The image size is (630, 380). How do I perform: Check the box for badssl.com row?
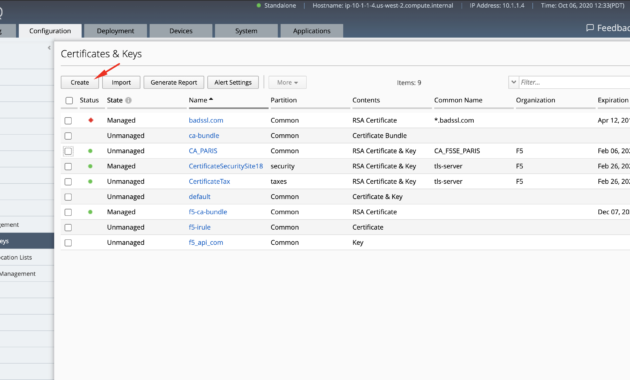tap(68, 121)
